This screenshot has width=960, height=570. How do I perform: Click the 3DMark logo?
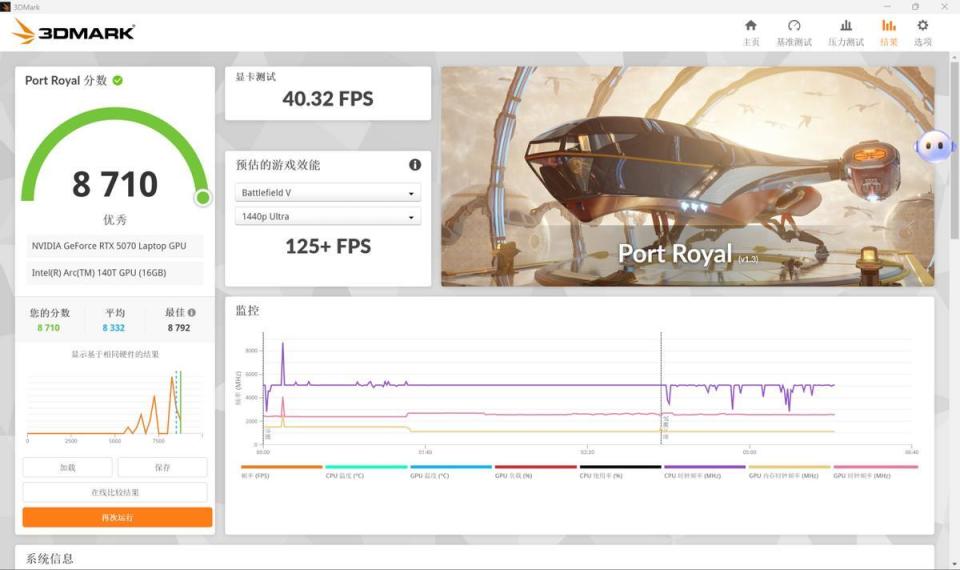[74, 32]
